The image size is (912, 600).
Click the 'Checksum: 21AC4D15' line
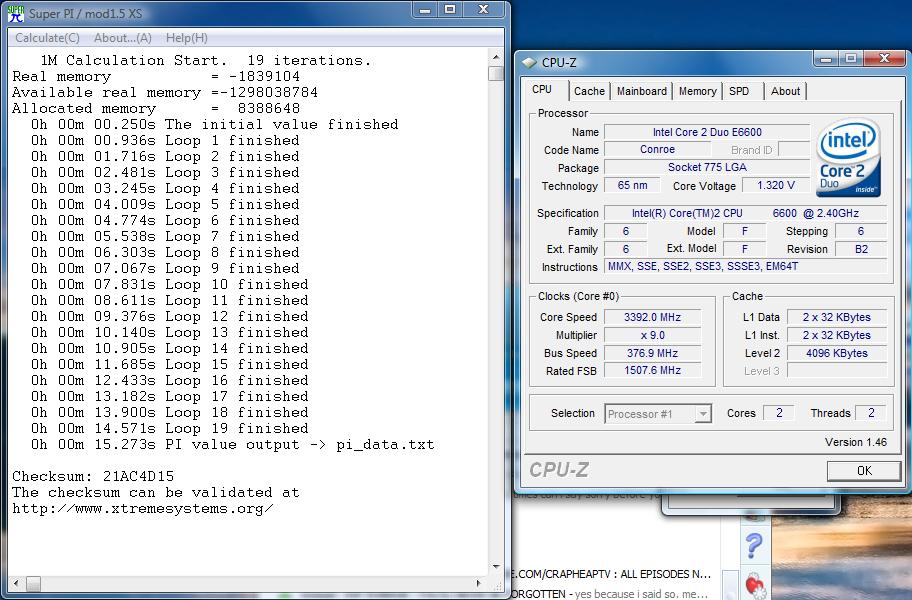(x=93, y=477)
